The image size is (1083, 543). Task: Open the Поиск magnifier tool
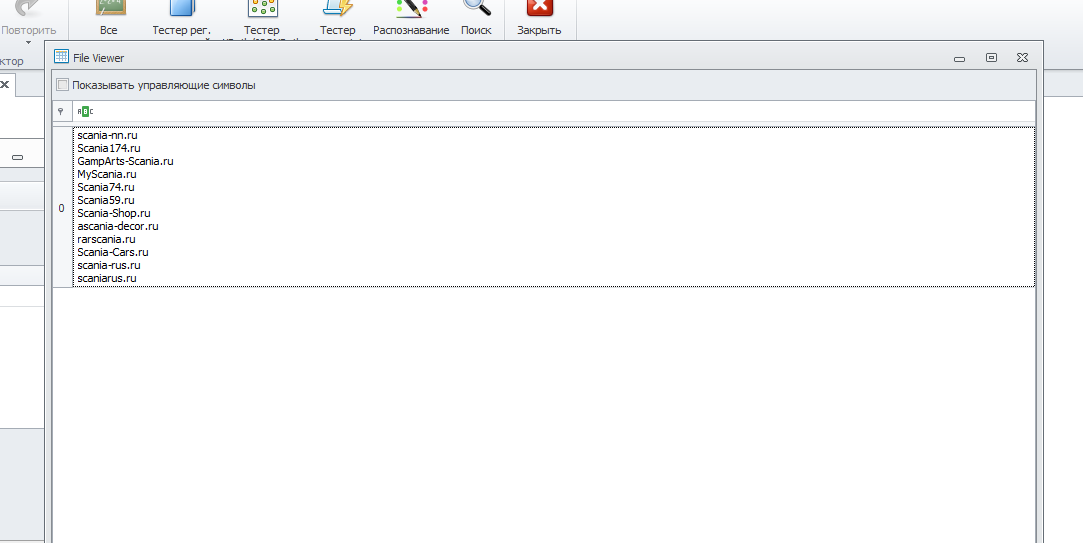pyautogui.click(x=477, y=19)
